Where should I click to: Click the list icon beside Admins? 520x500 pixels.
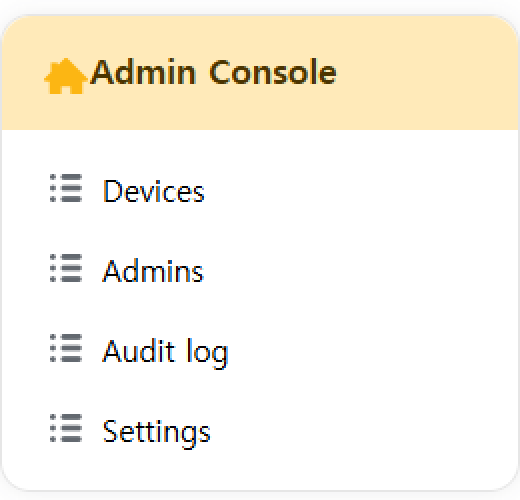pyautogui.click(x=66, y=268)
